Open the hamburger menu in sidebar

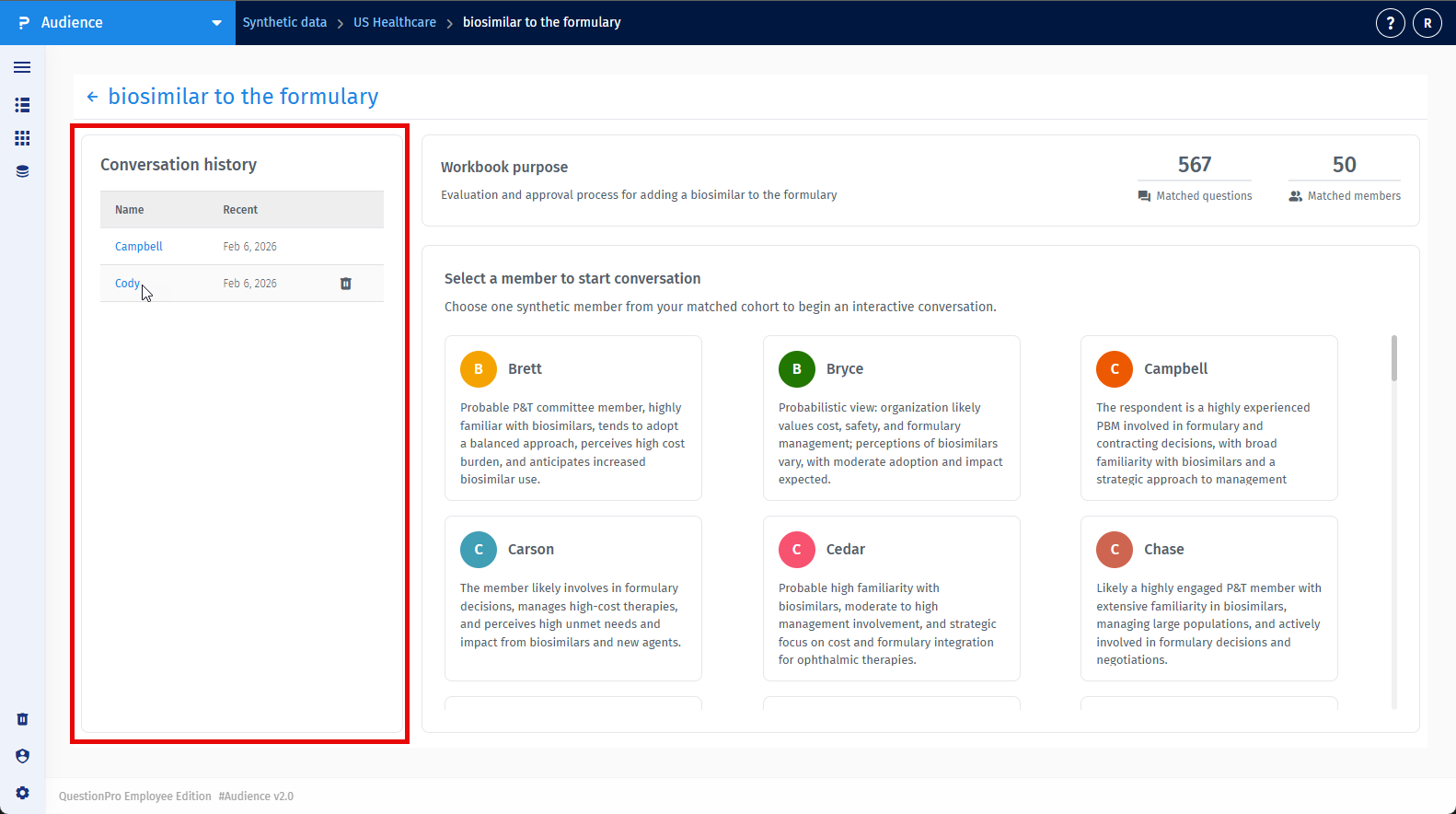click(22, 67)
